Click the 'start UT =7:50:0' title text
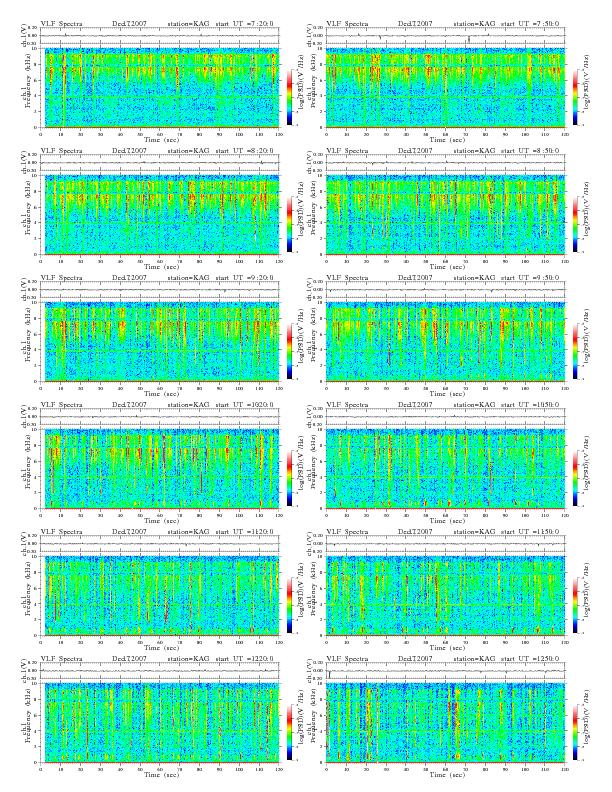This screenshot has height=792, width=612. click(x=531, y=24)
